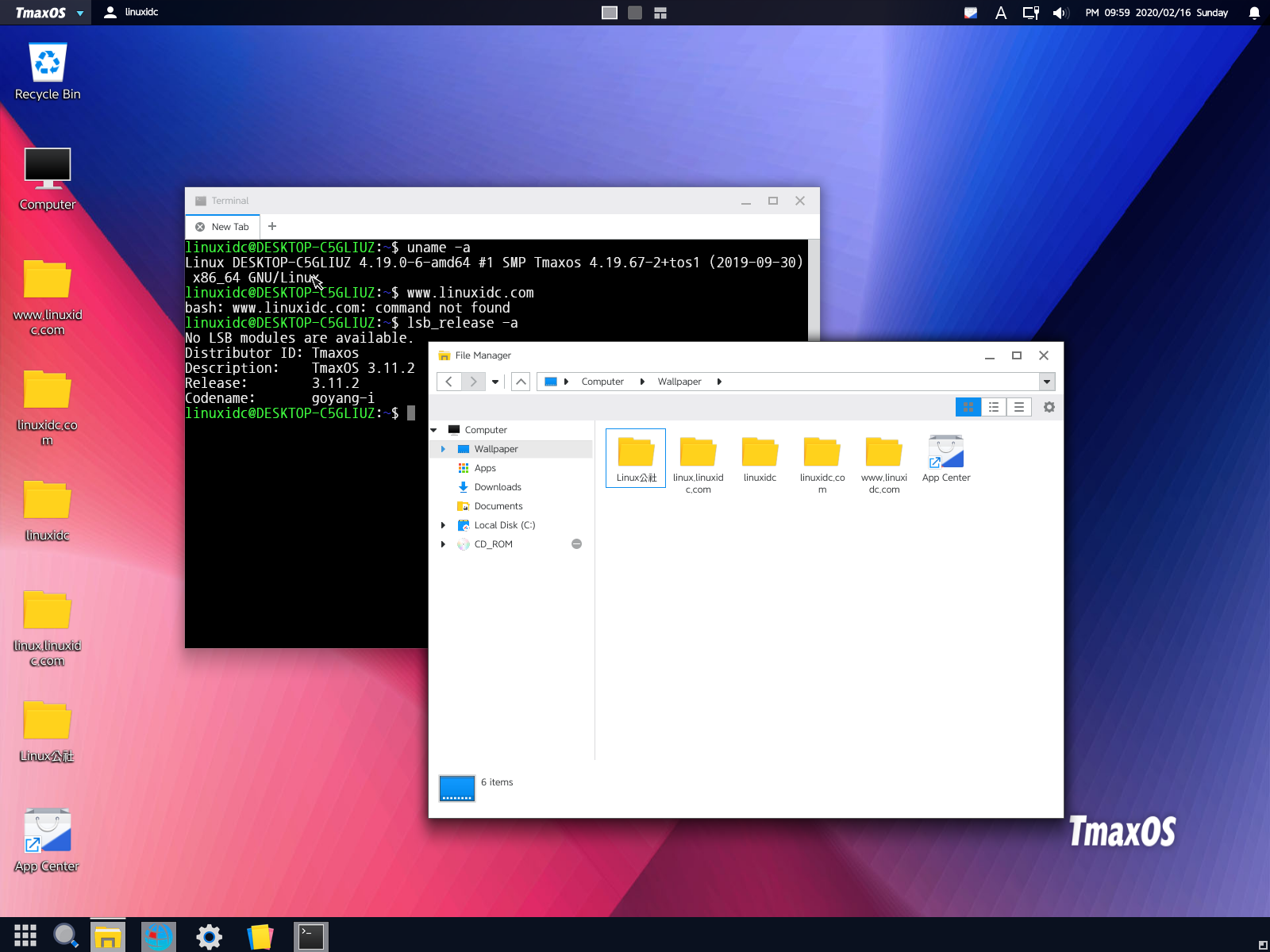The height and width of the screenshot is (952, 1270).
Task: Open App Center on the desktop
Action: tap(48, 841)
